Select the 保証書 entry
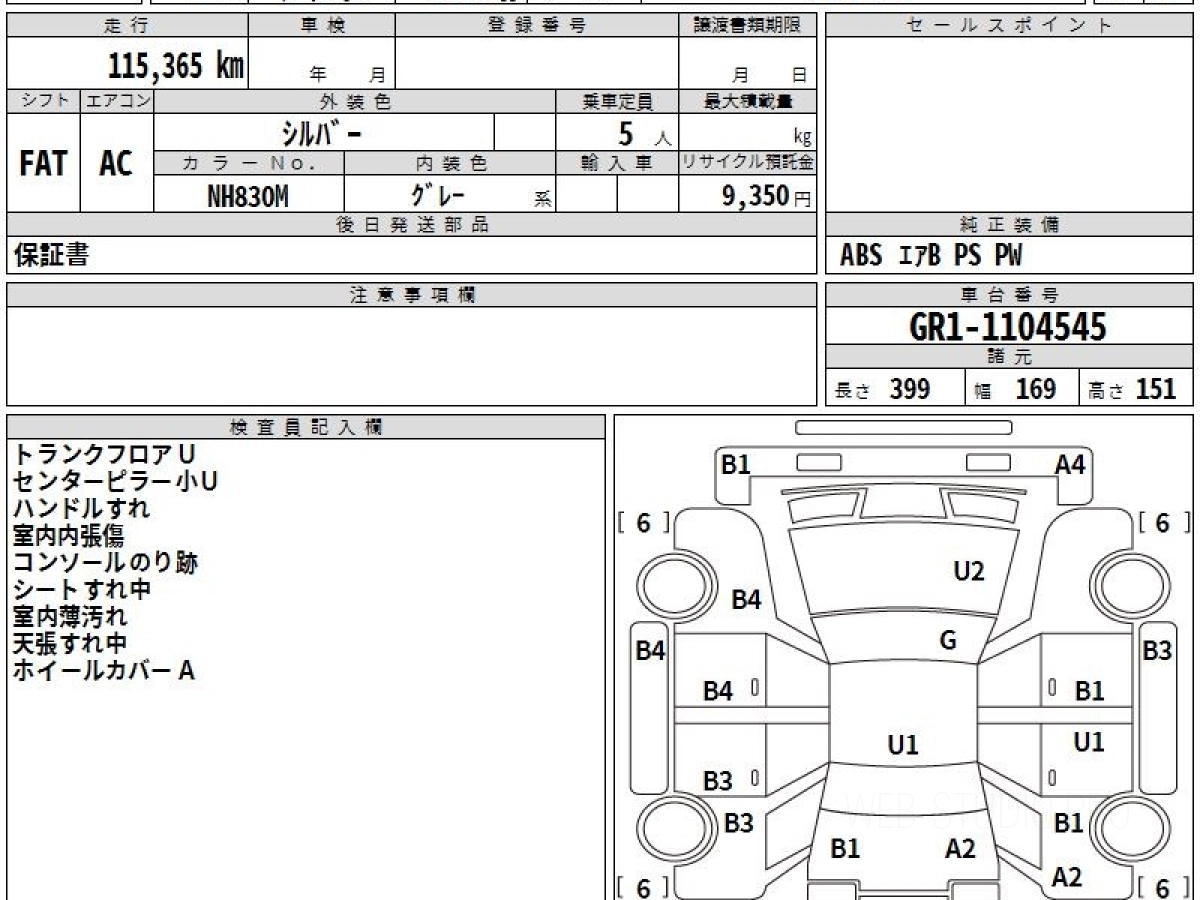Screen dimensions: 1200x900 pyautogui.click(x=51, y=255)
